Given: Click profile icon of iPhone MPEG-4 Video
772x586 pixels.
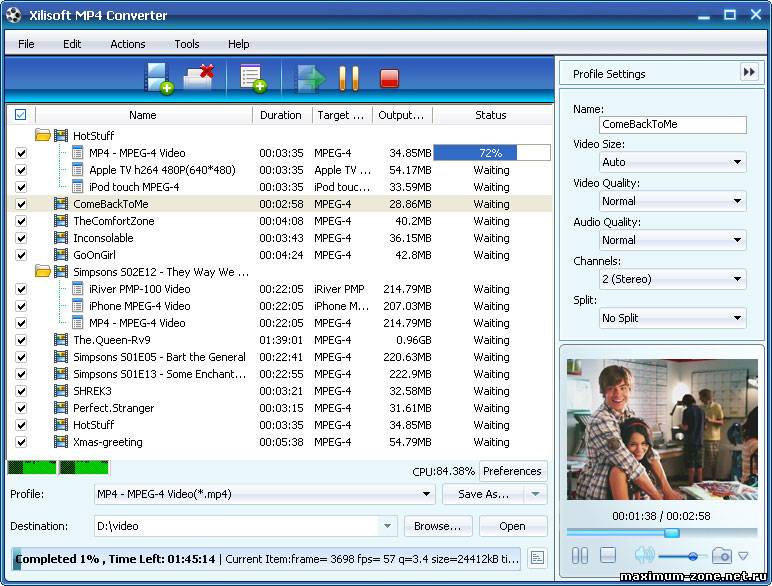Looking at the screenshot, I should [77, 305].
